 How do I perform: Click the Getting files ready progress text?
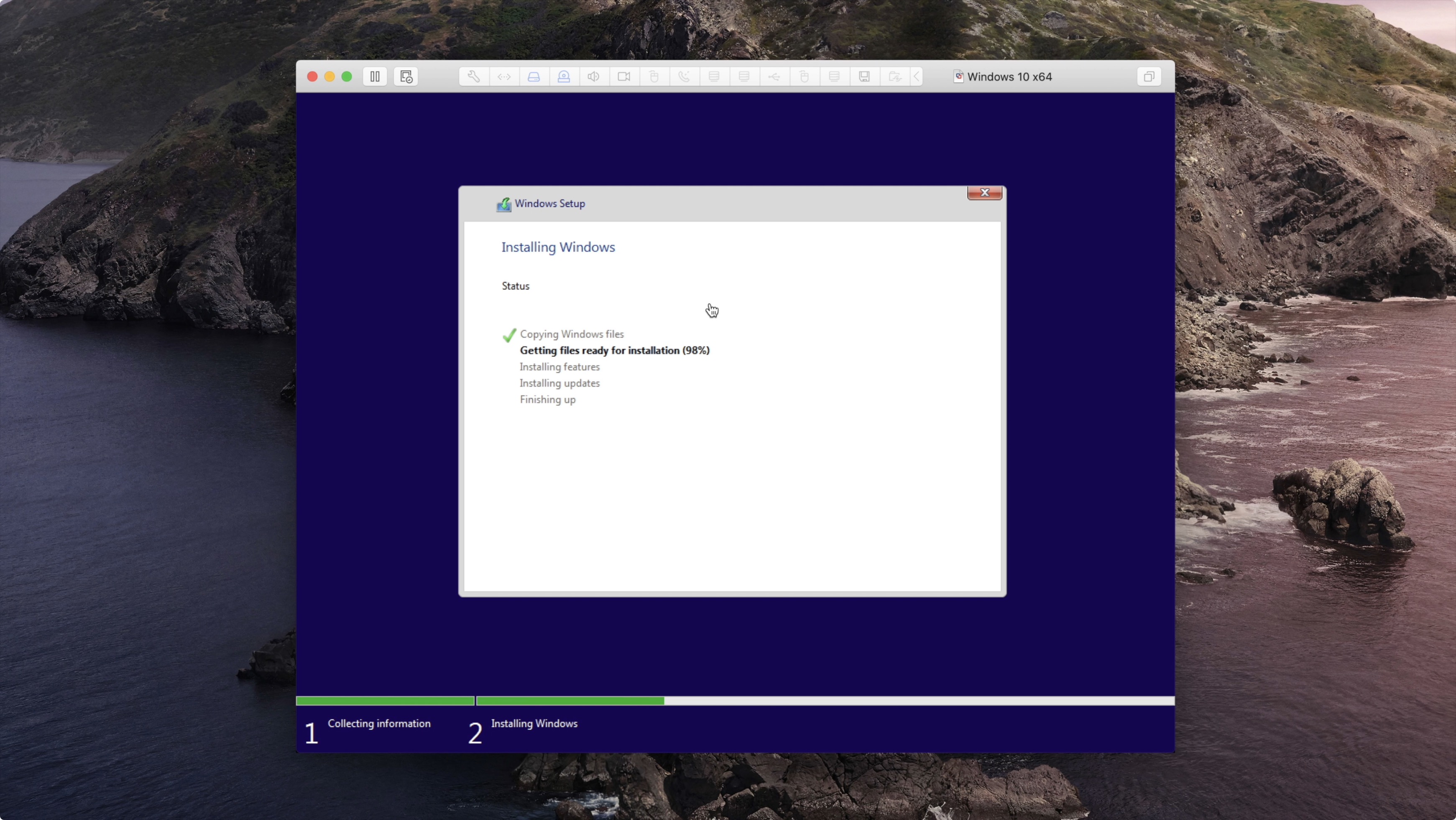615,350
